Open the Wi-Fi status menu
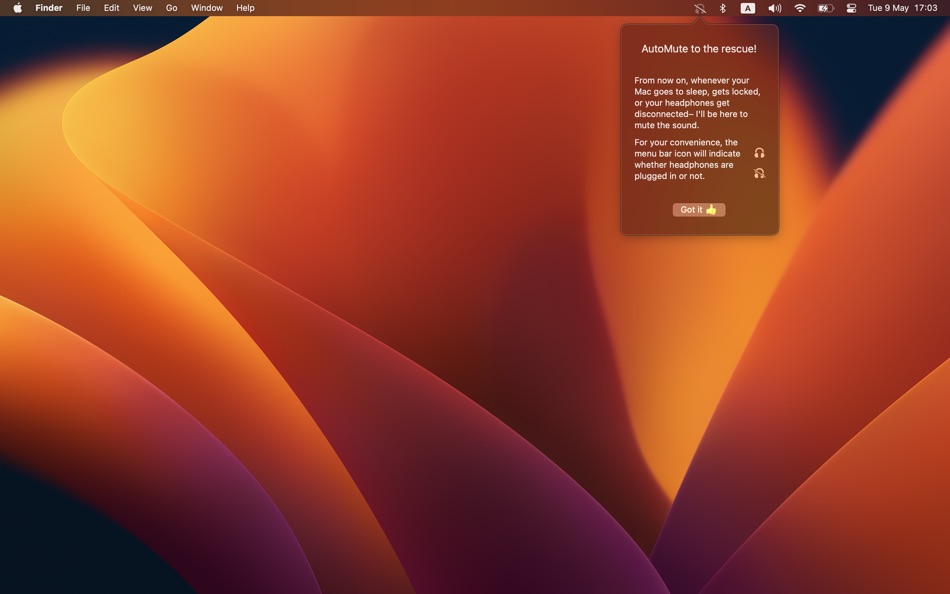The width and height of the screenshot is (950, 594). [x=800, y=8]
